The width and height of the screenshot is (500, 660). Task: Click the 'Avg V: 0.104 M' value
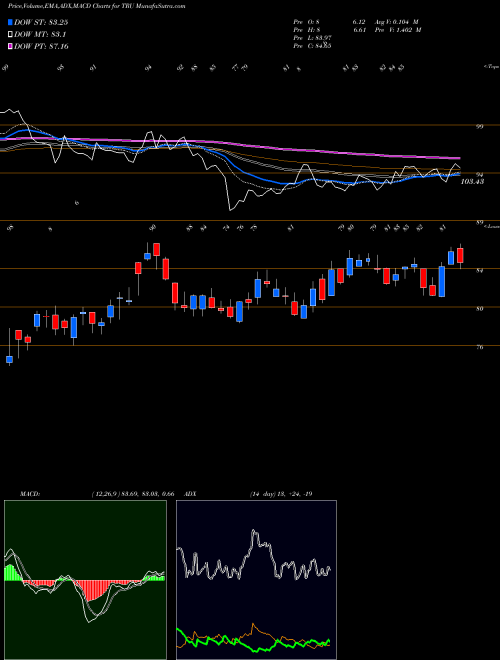[x=398, y=22]
